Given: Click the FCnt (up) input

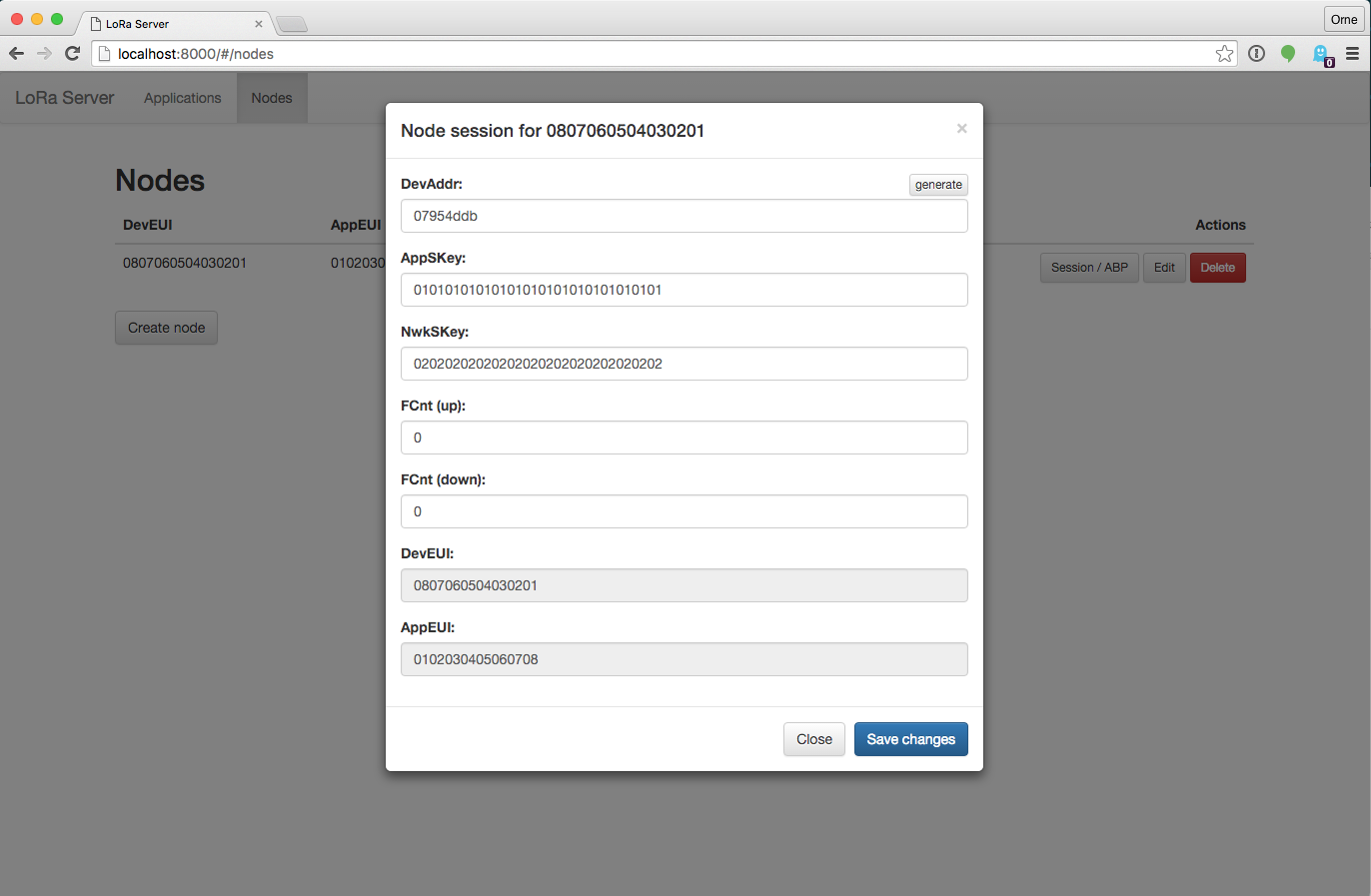Looking at the screenshot, I should [x=684, y=438].
